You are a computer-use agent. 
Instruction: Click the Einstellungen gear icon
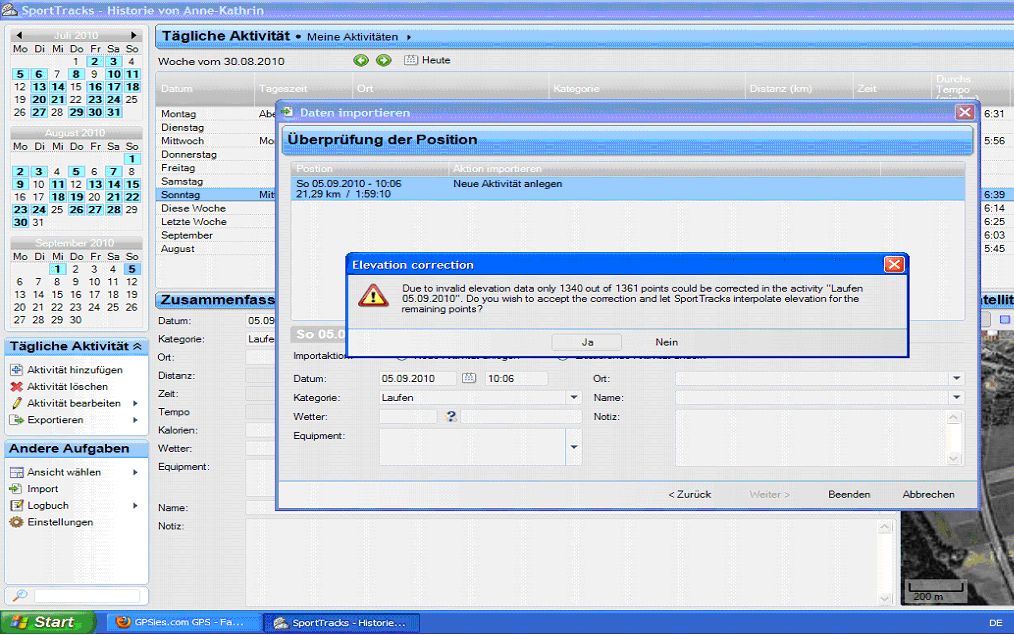click(x=16, y=522)
